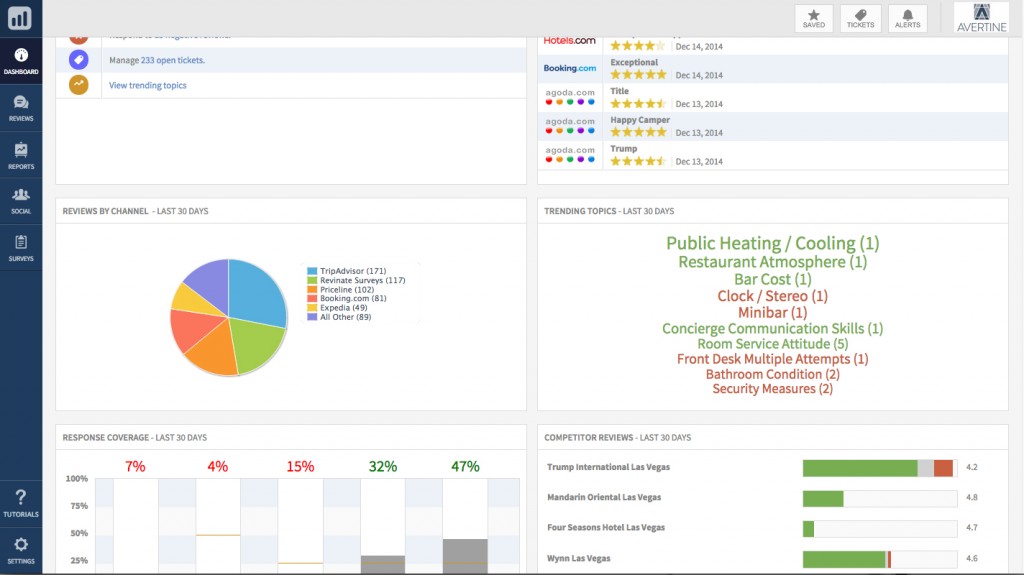The width and height of the screenshot is (1024, 575).
Task: Show Alerts bell notifications
Action: pyautogui.click(x=907, y=18)
